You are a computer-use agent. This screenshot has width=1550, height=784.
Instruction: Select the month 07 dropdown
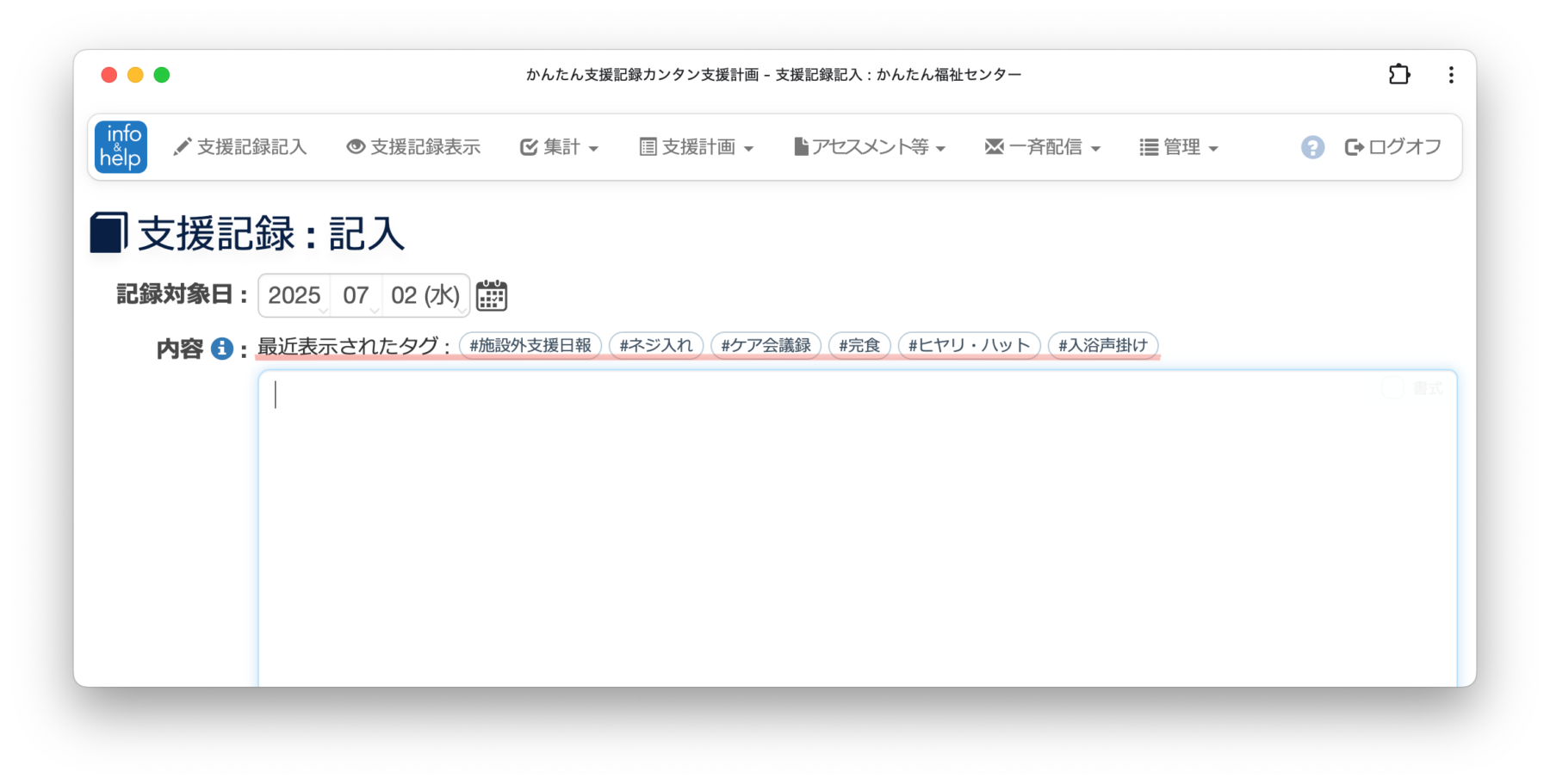[356, 295]
